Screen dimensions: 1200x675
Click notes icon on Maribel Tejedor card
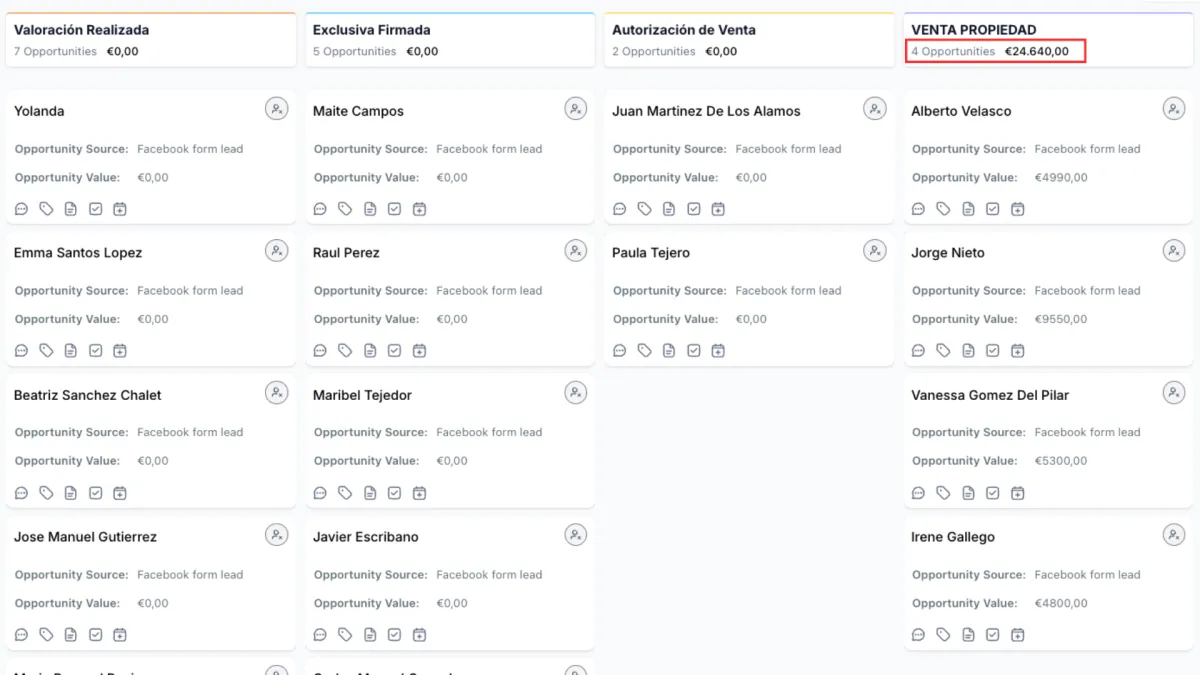pyautogui.click(x=370, y=493)
